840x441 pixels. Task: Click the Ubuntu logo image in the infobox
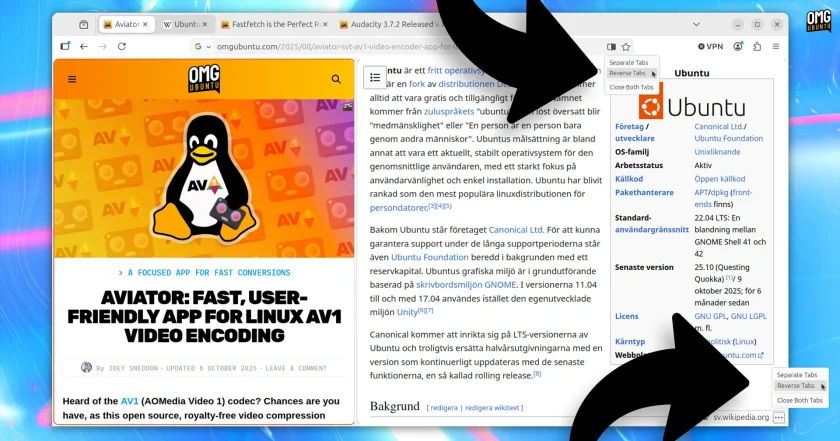[x=692, y=101]
